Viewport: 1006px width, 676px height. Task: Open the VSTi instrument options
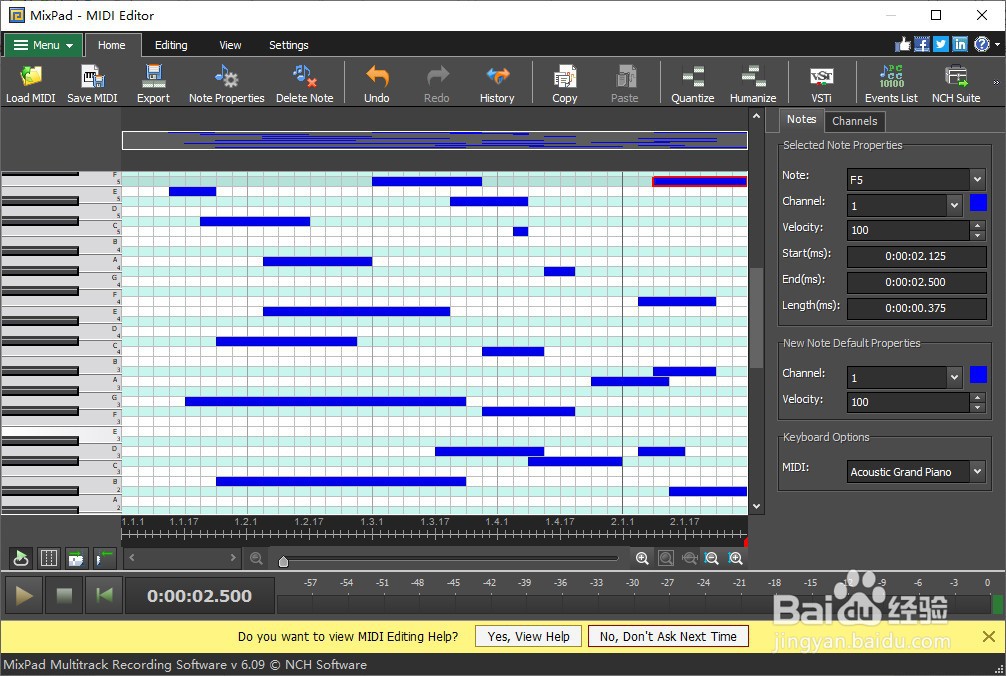pos(821,83)
